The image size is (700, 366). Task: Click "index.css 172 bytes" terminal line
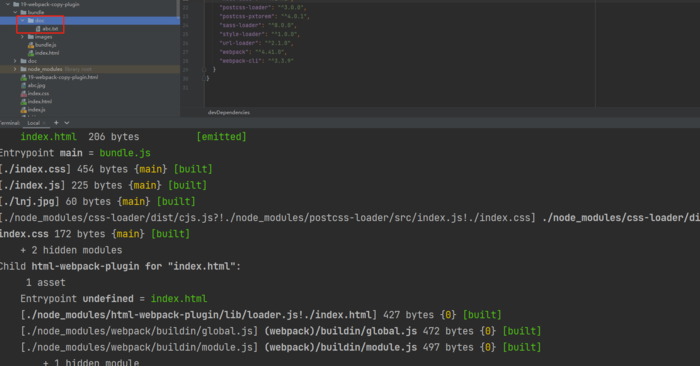95,233
